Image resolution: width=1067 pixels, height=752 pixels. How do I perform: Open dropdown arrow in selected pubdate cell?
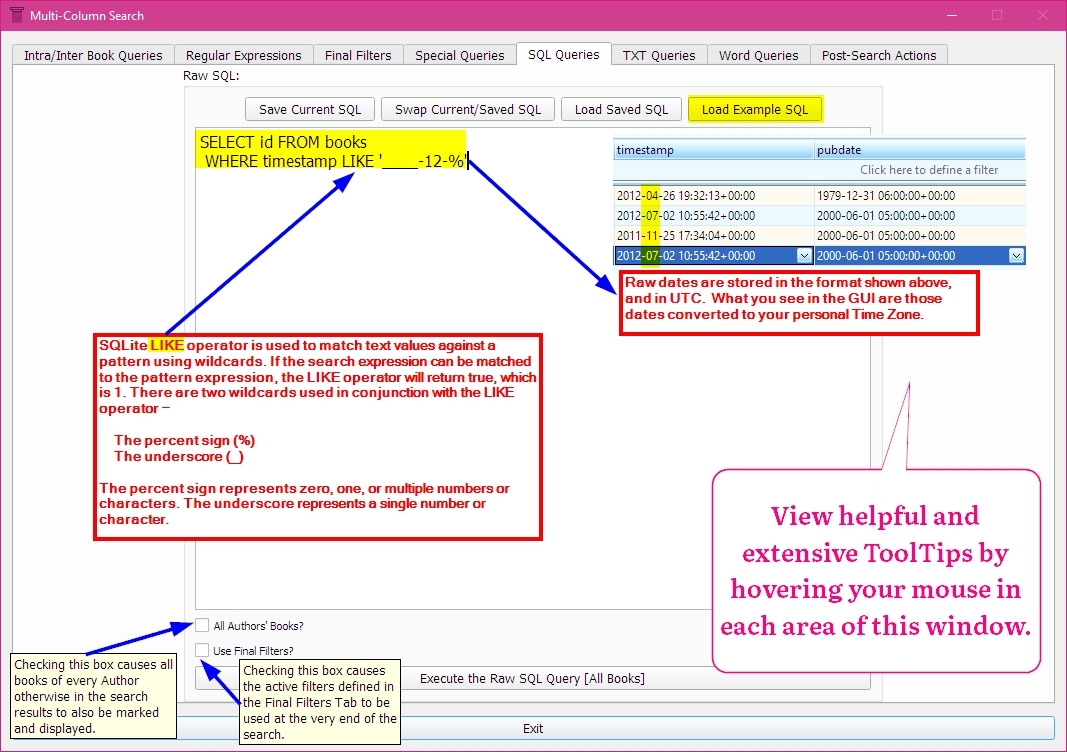1016,256
